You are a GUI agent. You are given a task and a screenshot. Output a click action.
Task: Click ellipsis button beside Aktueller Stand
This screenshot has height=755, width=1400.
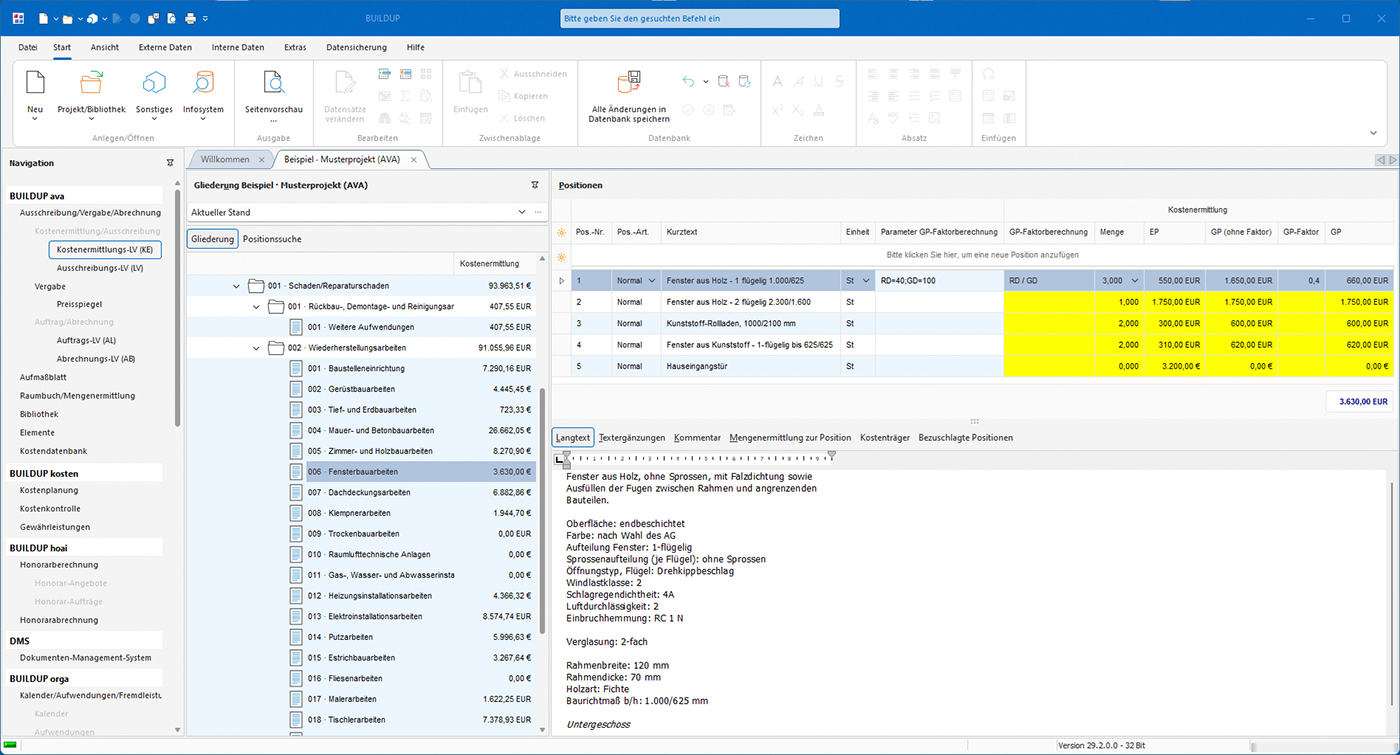[x=538, y=212]
